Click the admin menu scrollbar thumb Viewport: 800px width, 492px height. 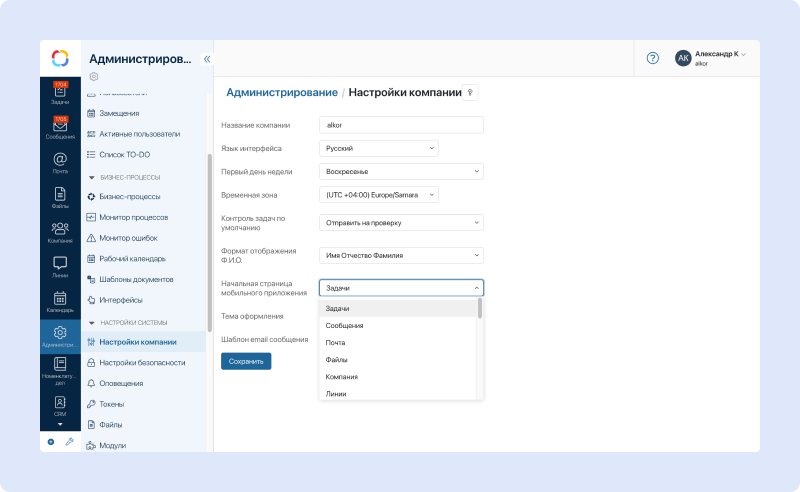point(209,243)
